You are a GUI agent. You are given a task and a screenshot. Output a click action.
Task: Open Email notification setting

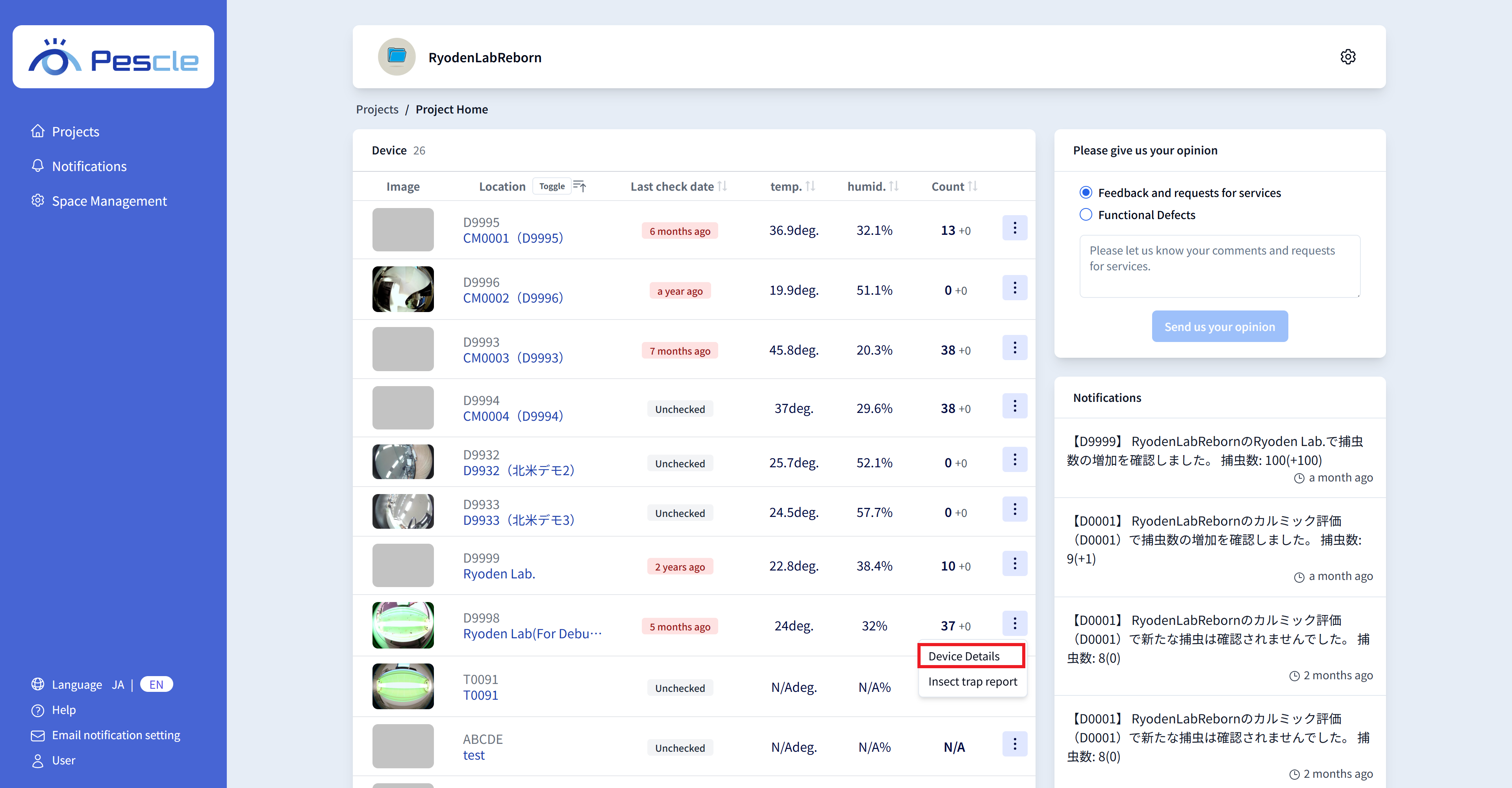(x=116, y=735)
